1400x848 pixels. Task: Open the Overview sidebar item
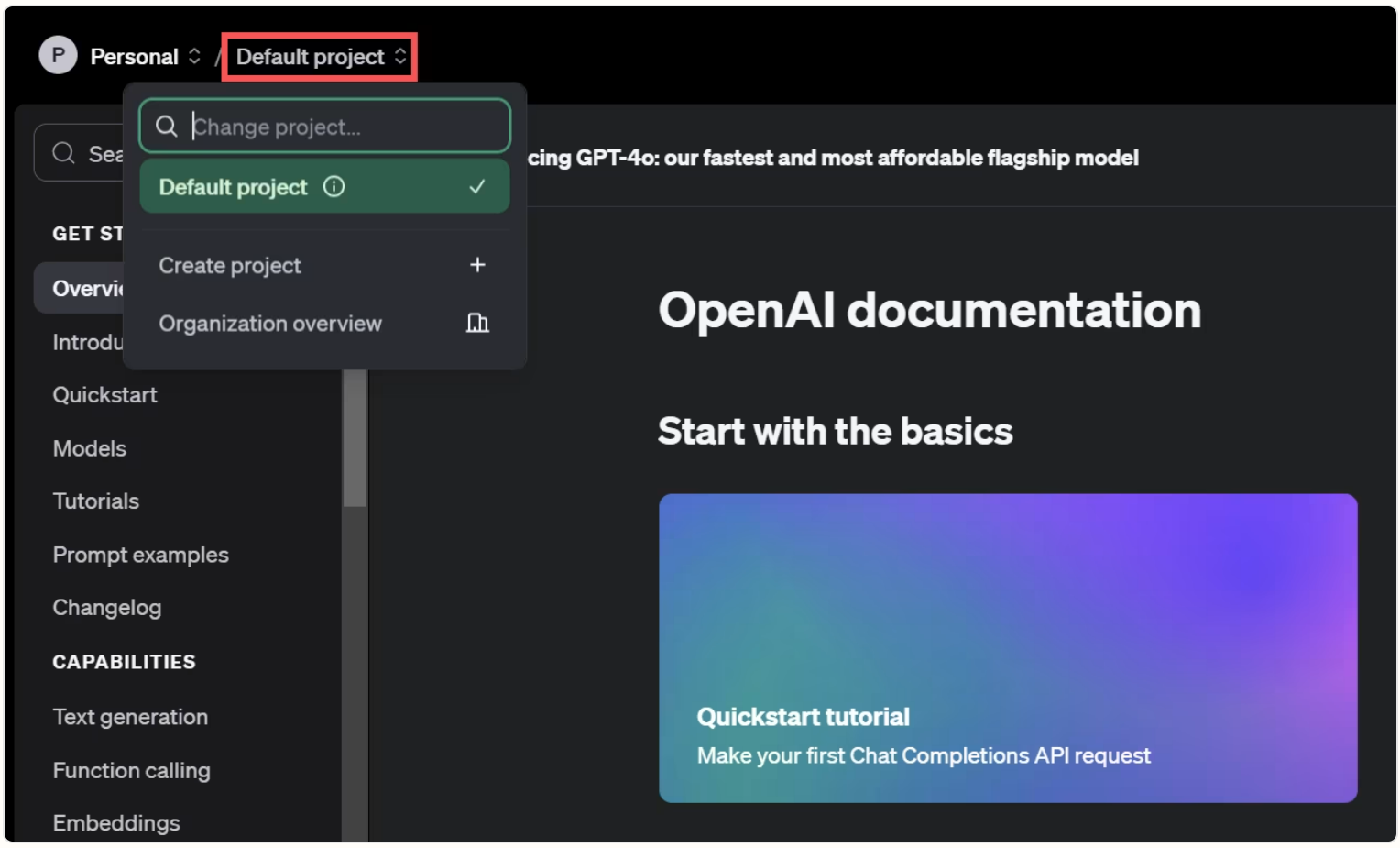(79, 289)
